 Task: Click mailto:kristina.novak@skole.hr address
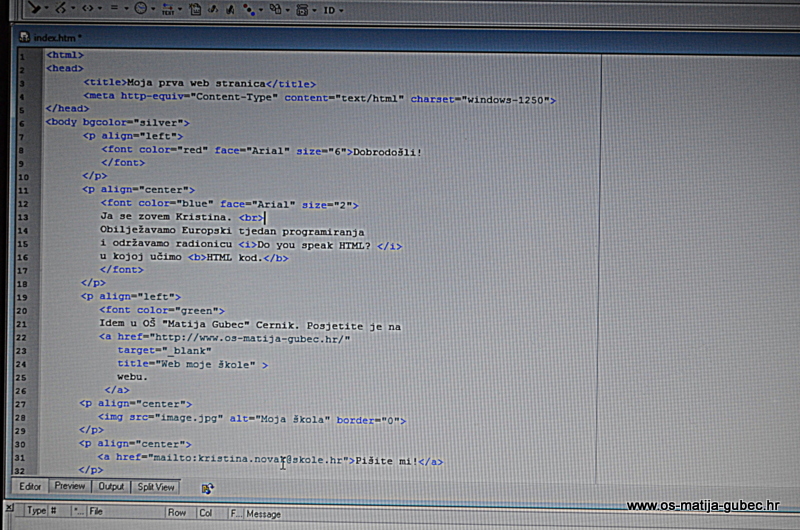click(x=247, y=459)
